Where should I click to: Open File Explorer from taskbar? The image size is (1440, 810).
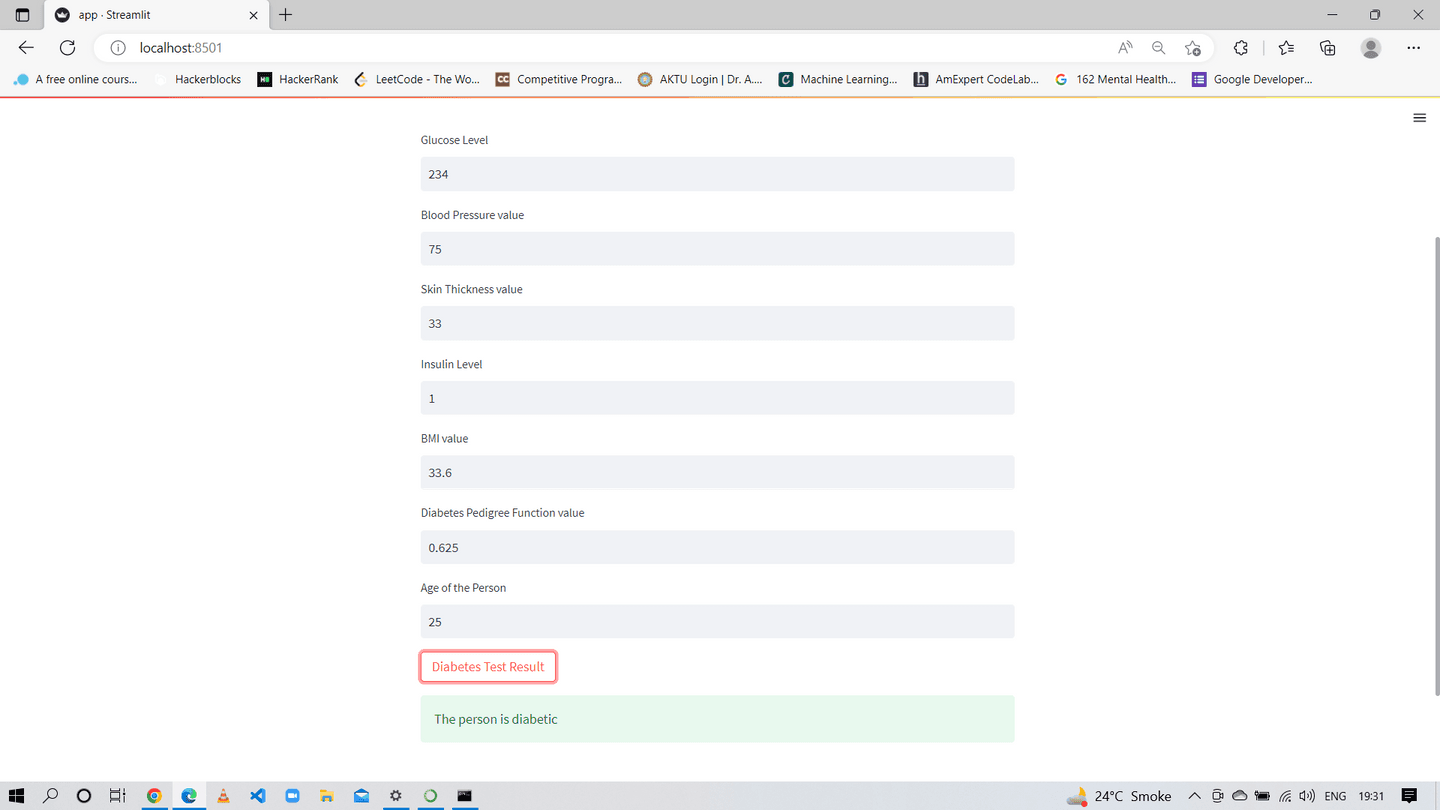tap(327, 796)
